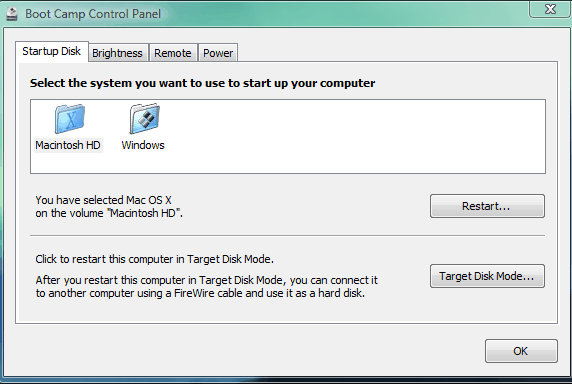
Task: Open the Remote tab
Action: click(x=173, y=53)
